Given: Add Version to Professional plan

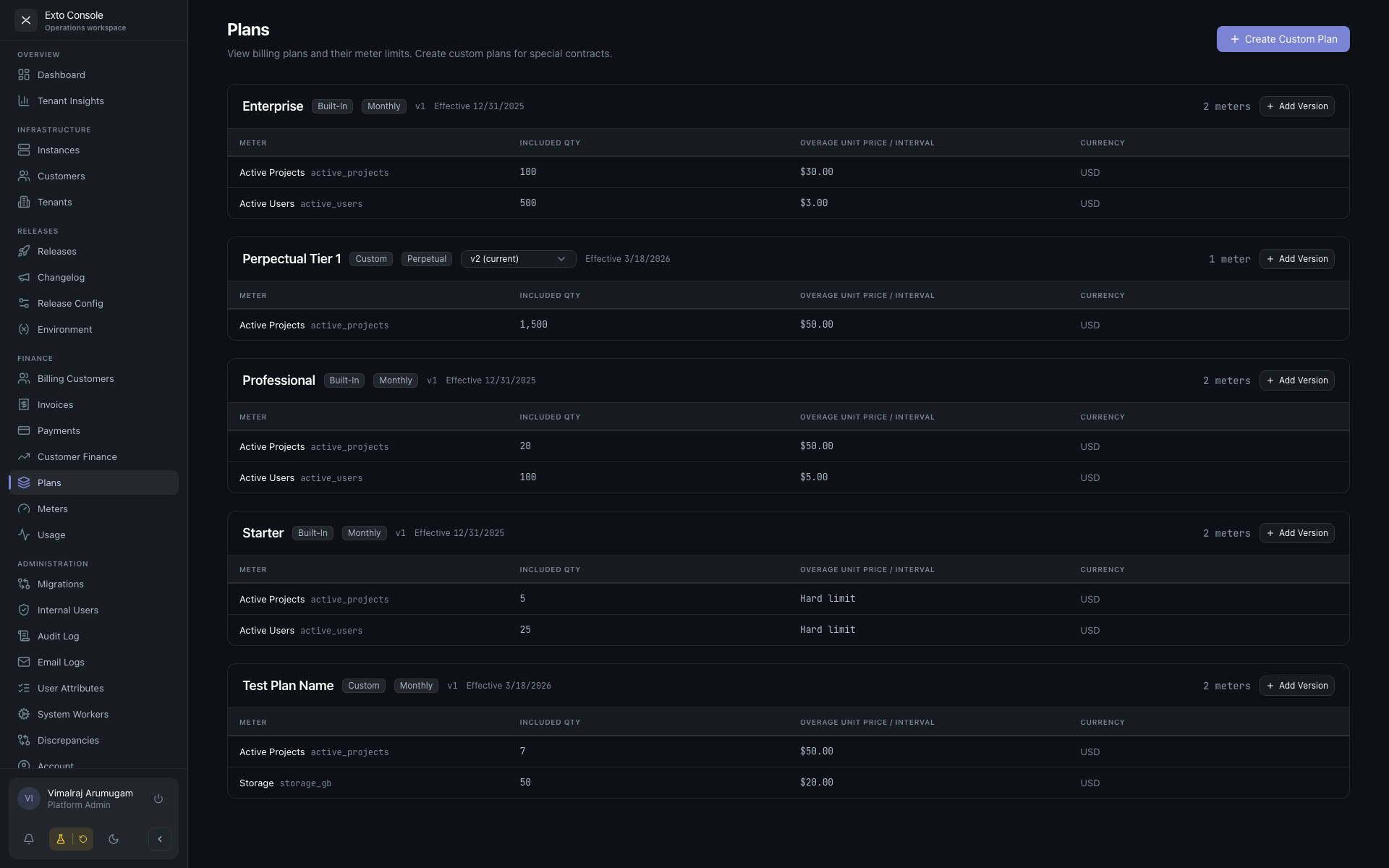Looking at the screenshot, I should [1296, 380].
